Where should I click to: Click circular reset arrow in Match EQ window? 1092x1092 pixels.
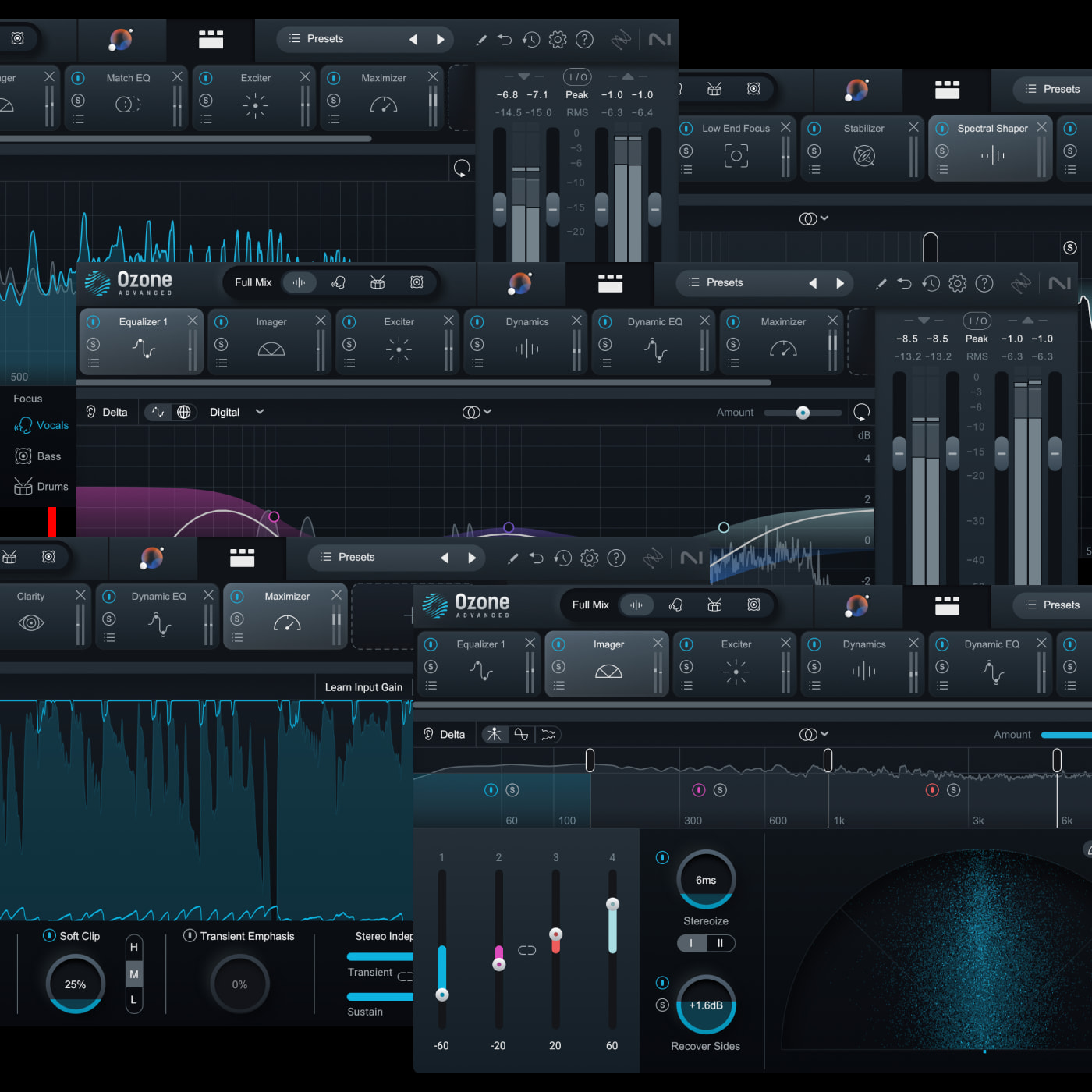click(462, 168)
